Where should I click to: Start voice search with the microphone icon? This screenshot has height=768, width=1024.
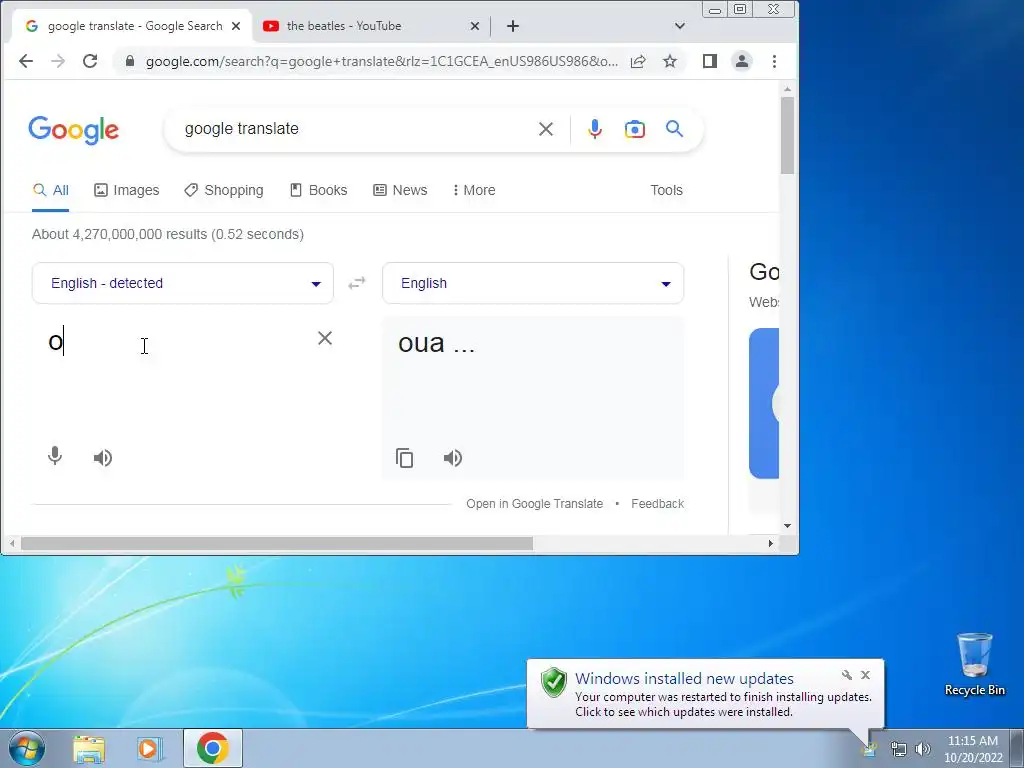(x=594, y=129)
